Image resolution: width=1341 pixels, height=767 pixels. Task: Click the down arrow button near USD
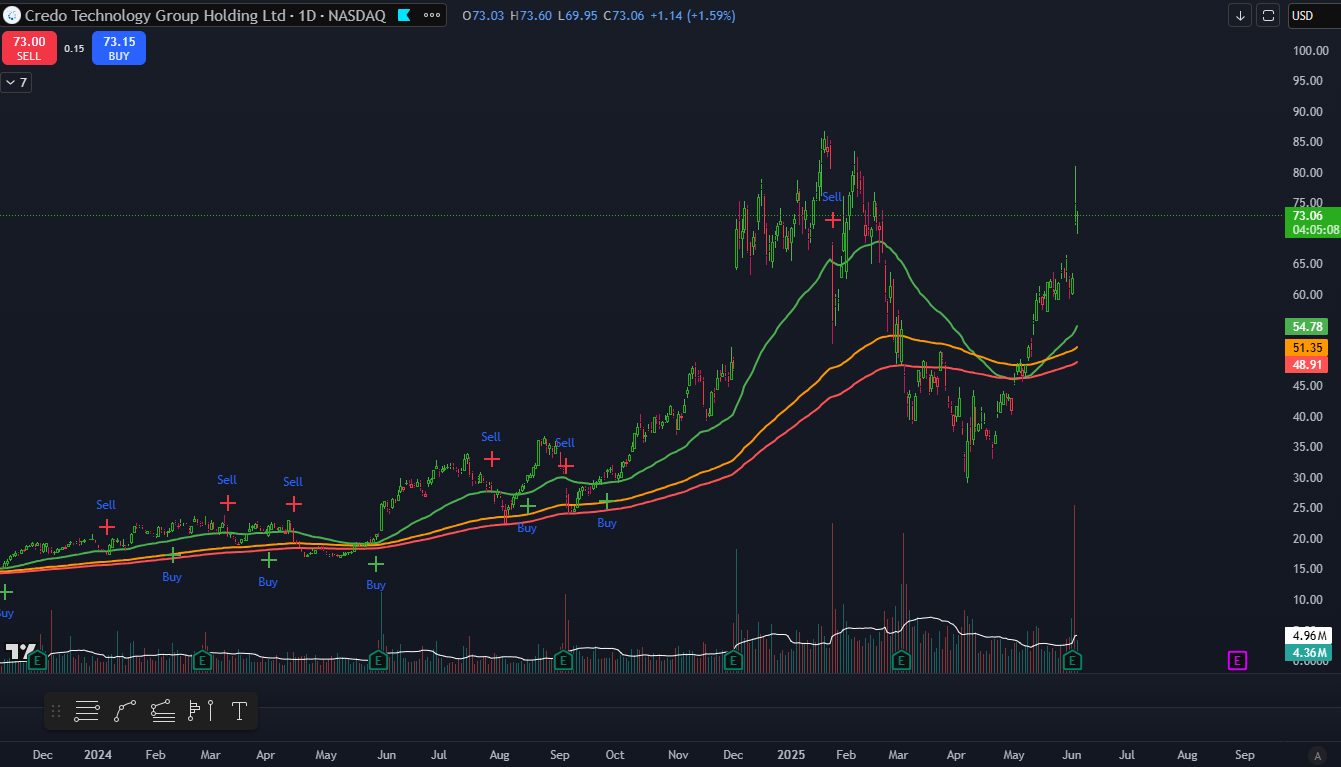[x=1240, y=15]
